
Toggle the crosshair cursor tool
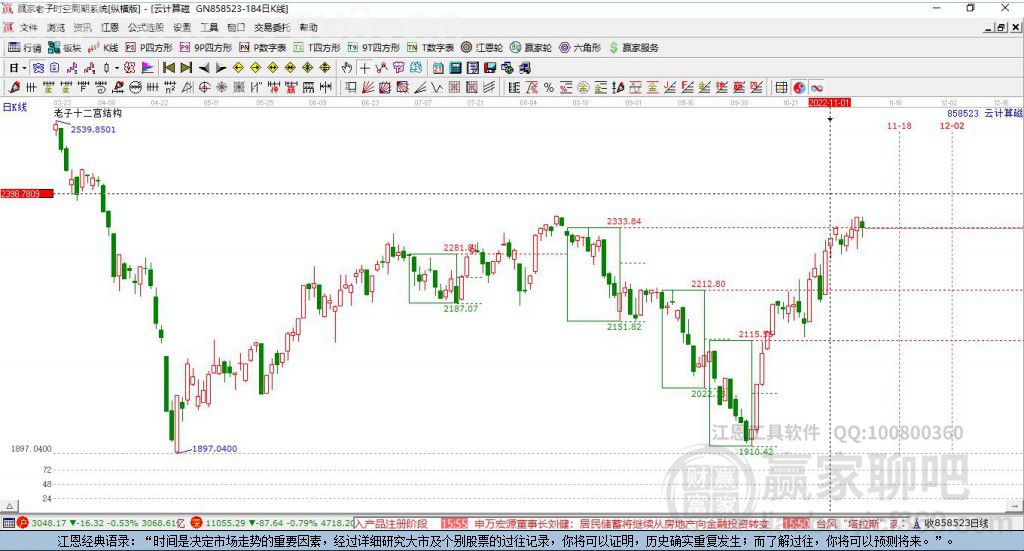pyautogui.click(x=364, y=68)
